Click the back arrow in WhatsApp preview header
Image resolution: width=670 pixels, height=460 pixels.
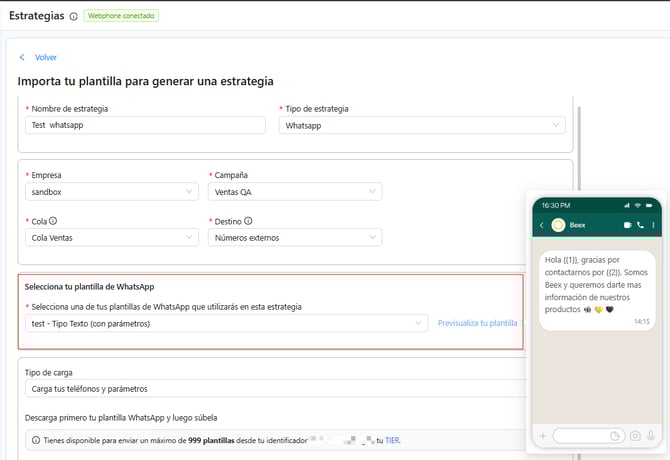542,226
